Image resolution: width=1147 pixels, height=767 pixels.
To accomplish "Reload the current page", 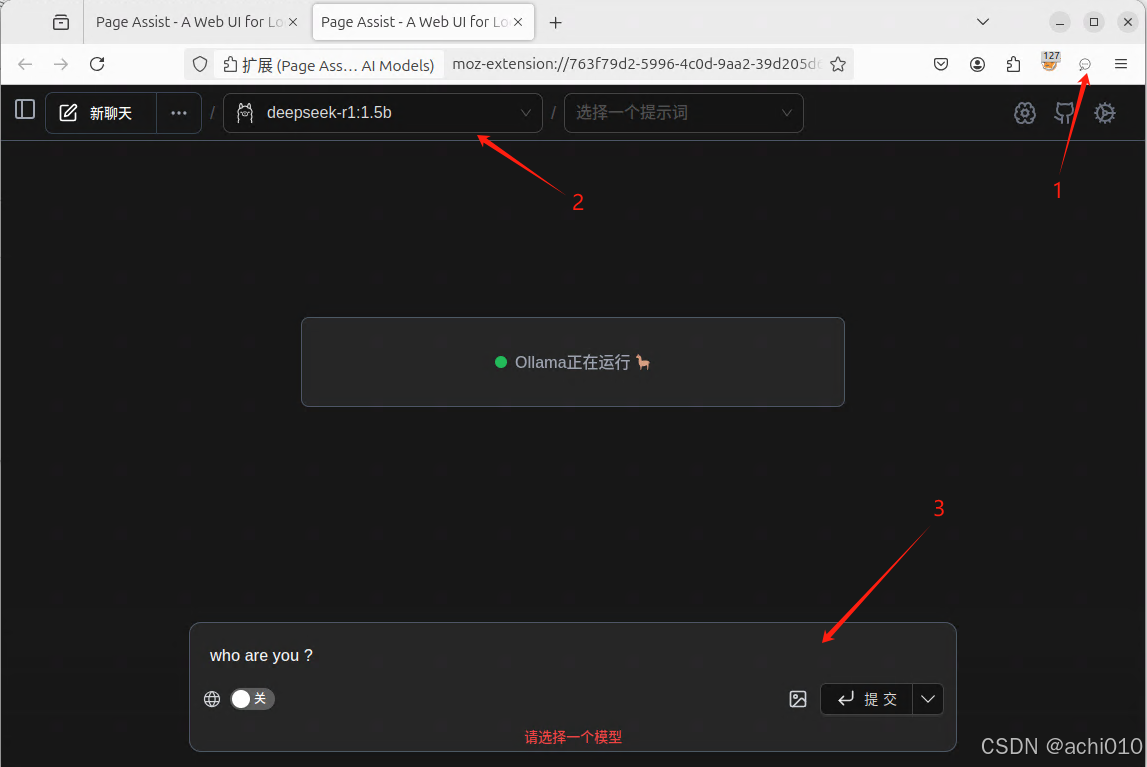I will 97,64.
